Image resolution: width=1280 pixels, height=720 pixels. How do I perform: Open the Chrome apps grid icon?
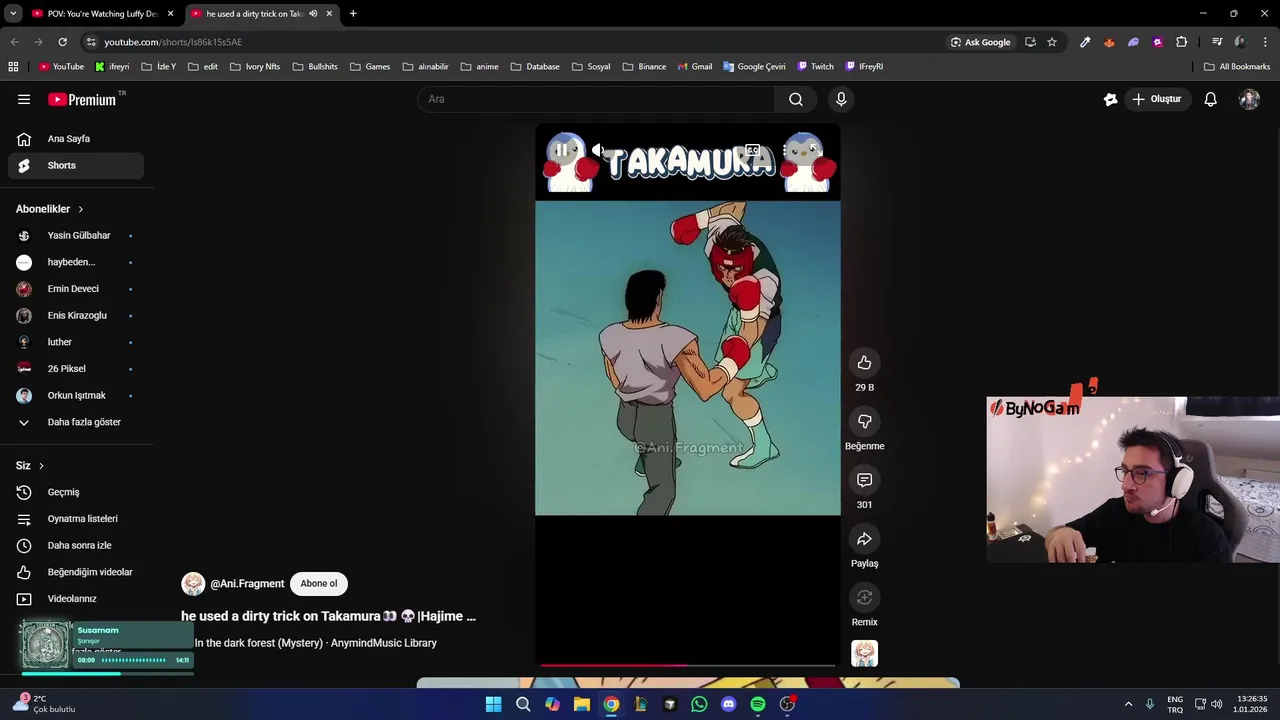click(x=13, y=67)
